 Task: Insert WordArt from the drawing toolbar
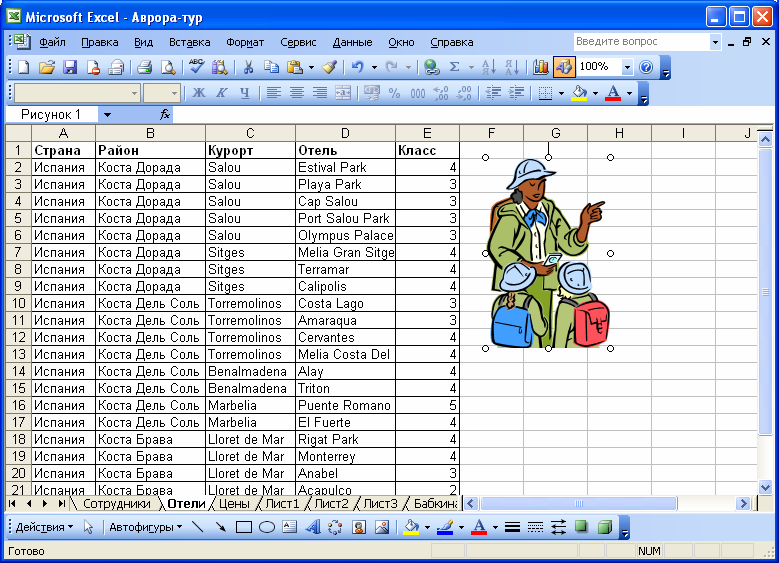[x=312, y=527]
